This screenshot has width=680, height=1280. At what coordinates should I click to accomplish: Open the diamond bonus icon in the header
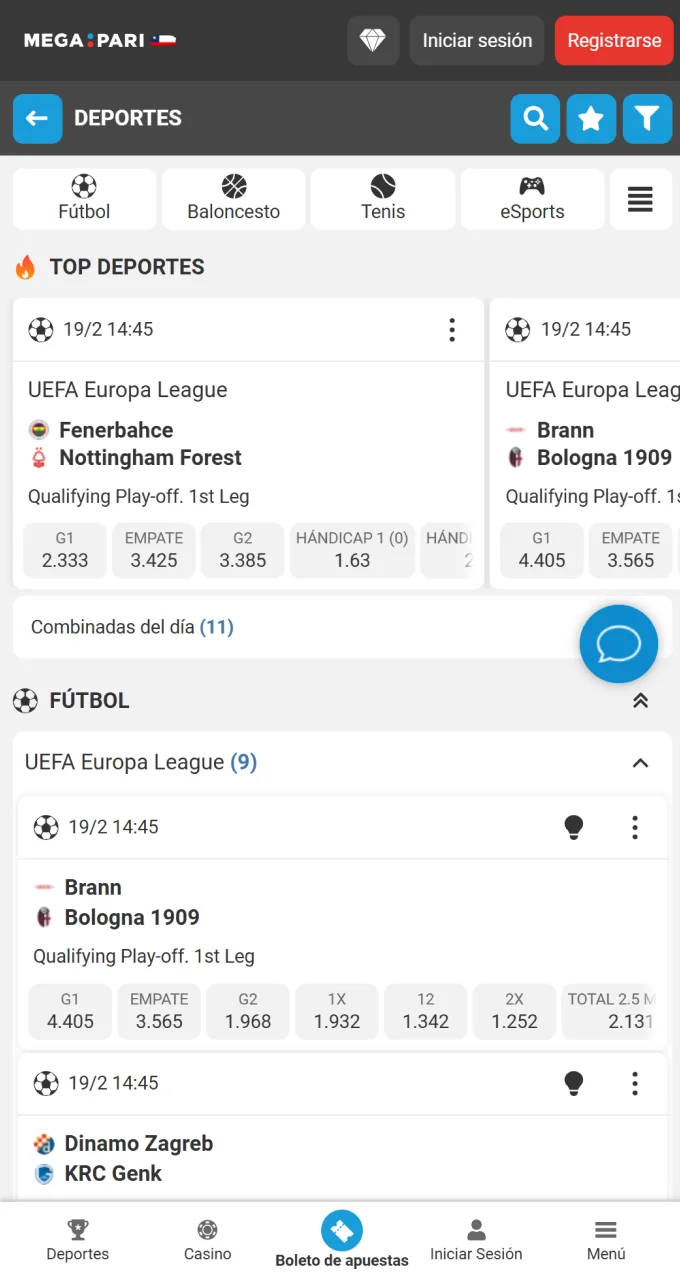(x=372, y=40)
